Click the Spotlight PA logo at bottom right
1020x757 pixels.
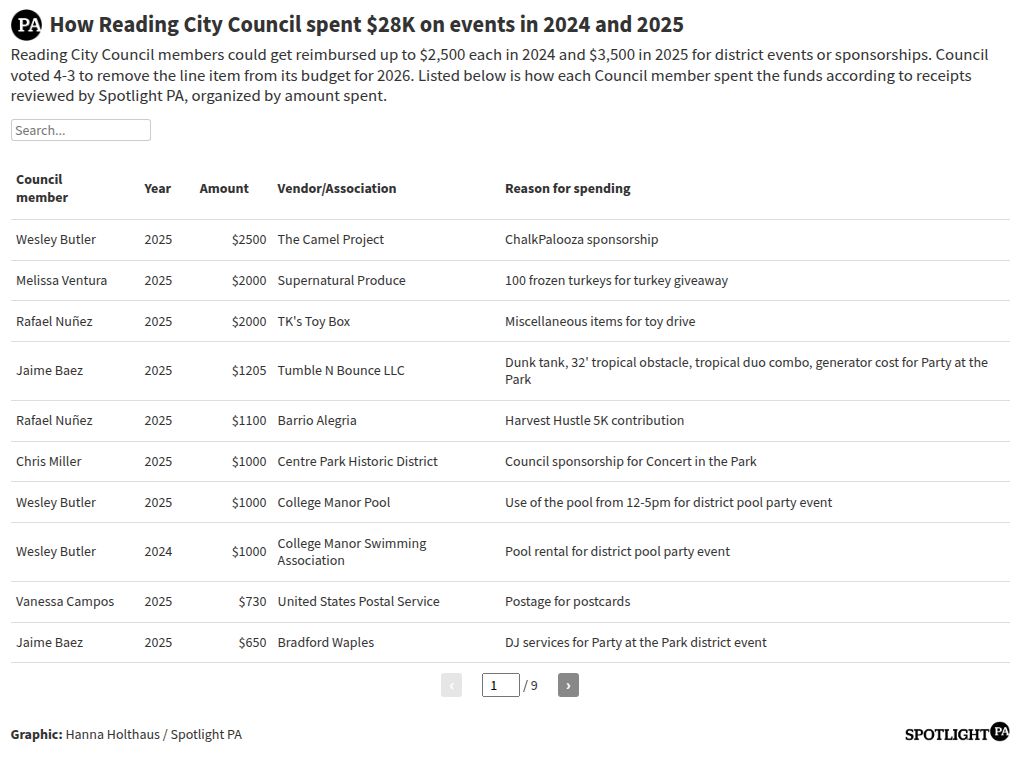tap(955, 733)
